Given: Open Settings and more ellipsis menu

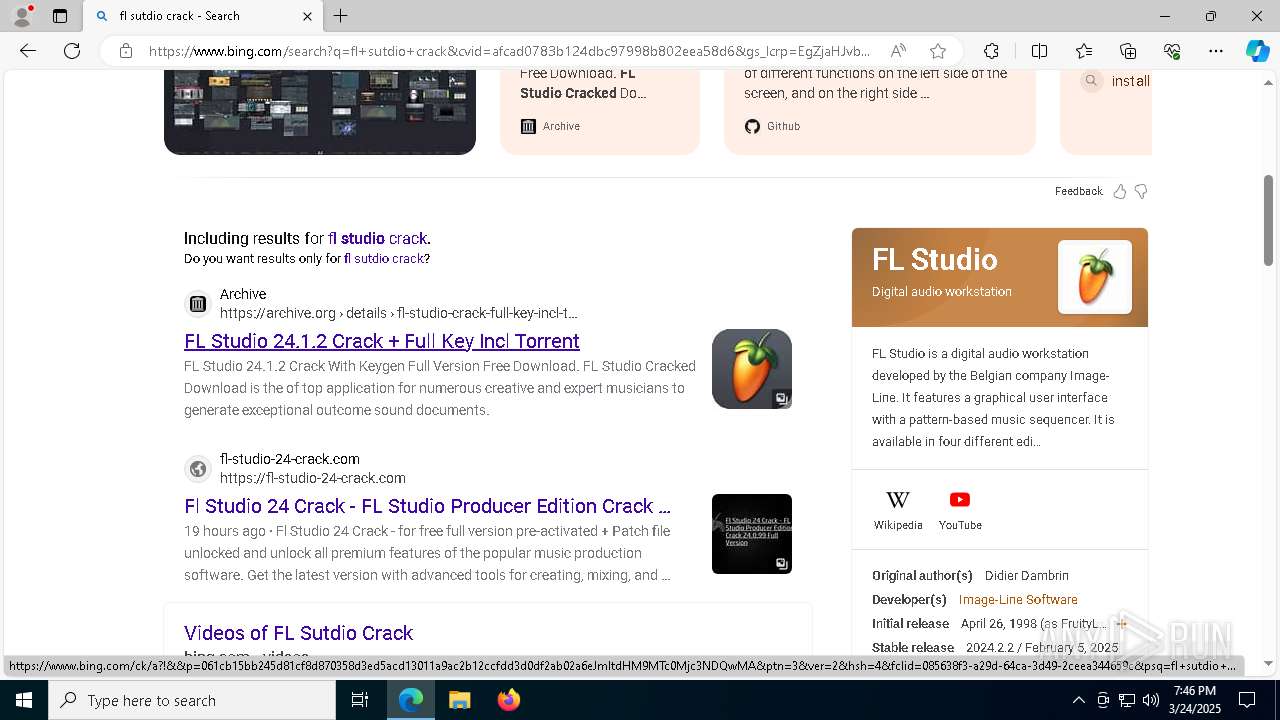Looking at the screenshot, I should coord(1216,51).
